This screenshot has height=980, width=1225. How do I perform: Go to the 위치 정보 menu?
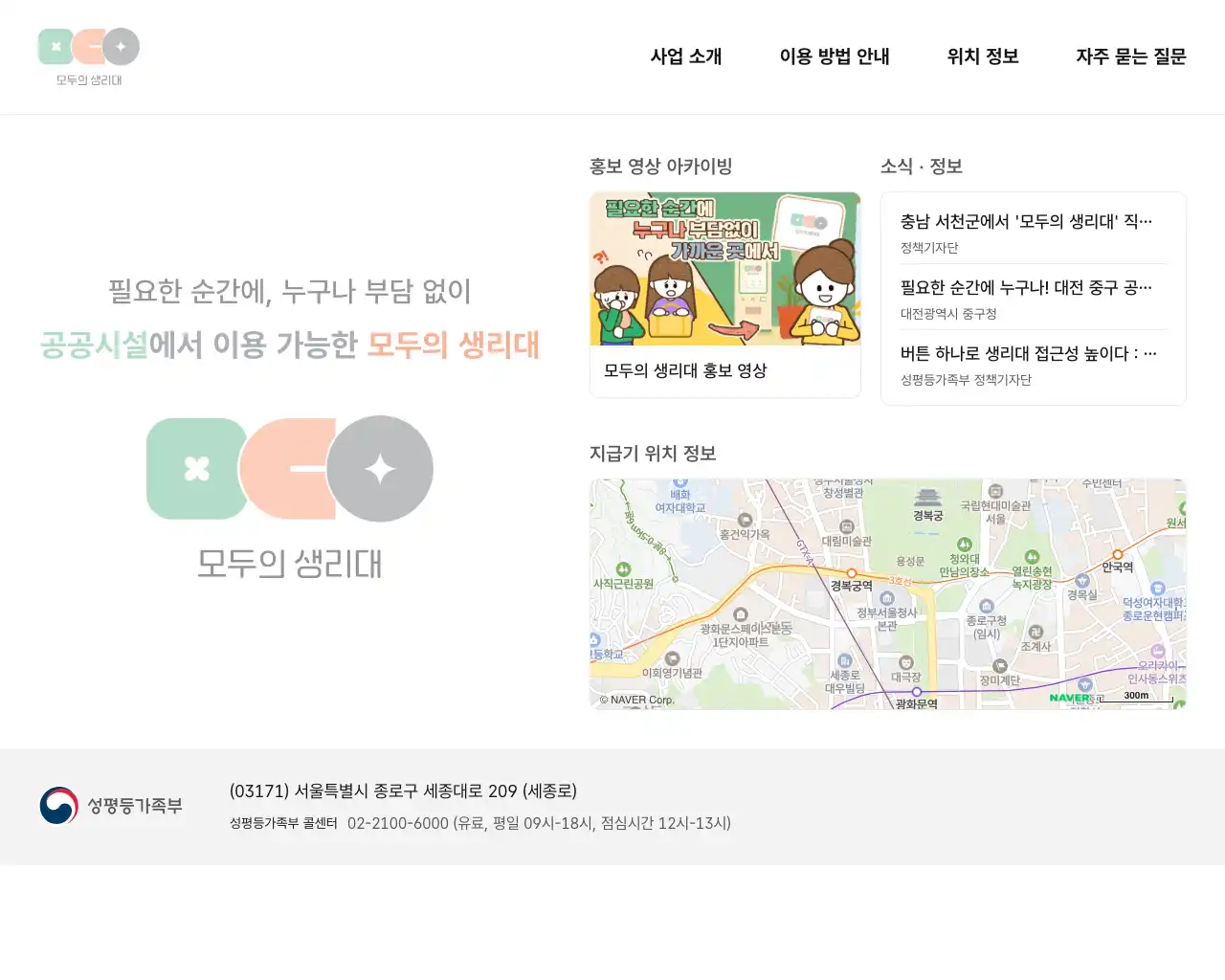(x=983, y=56)
